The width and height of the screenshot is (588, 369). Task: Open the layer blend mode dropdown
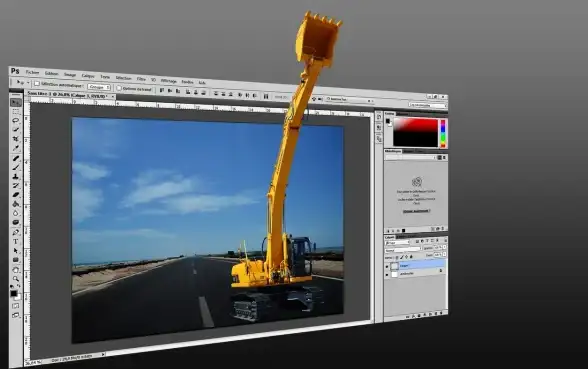point(403,250)
